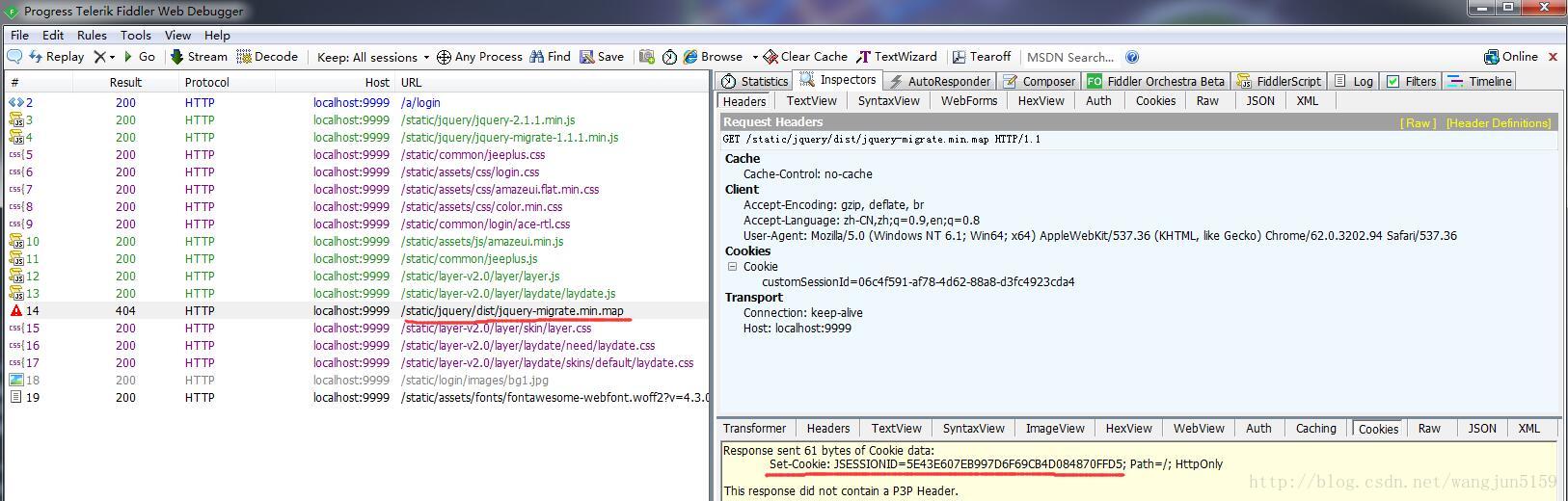Open the Fiddler Orchestra Beta tab

pos(1156,81)
